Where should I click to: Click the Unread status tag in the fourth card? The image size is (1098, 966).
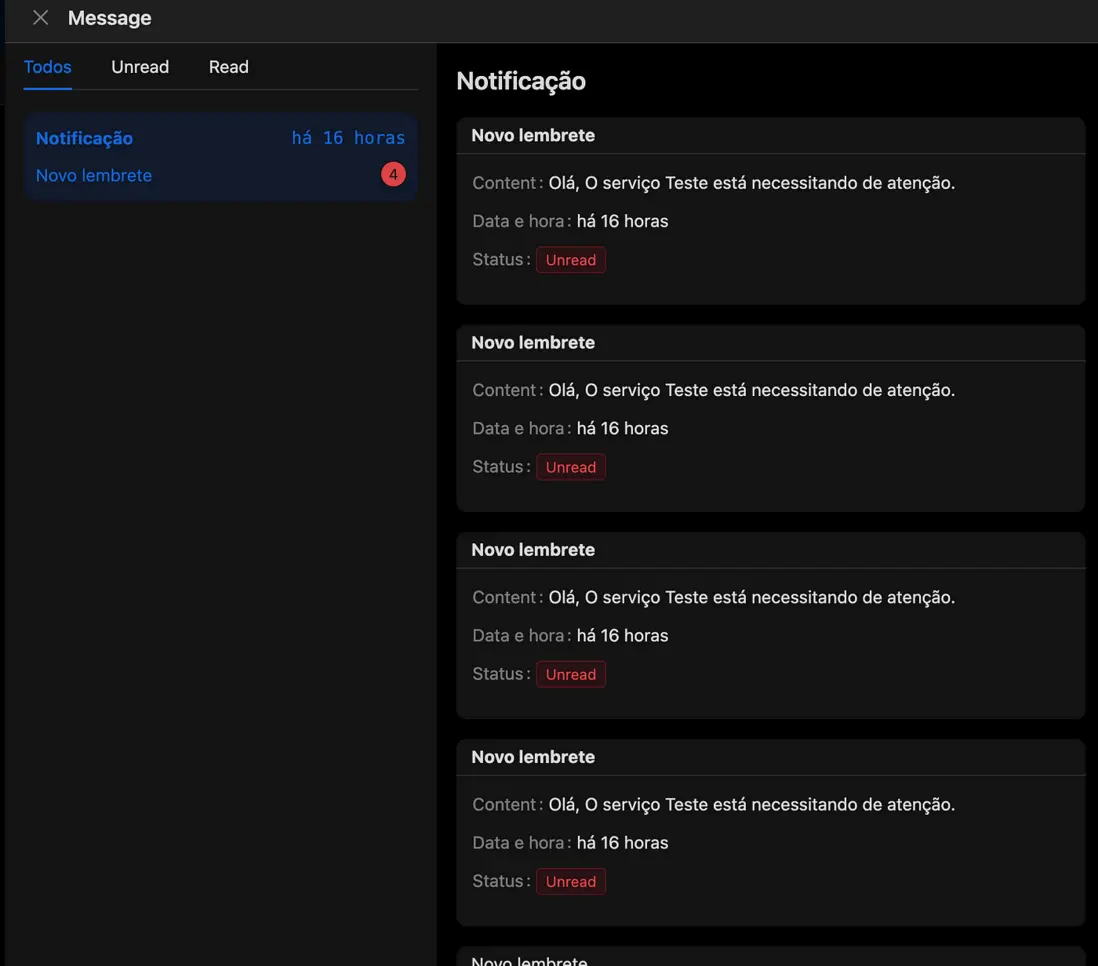(571, 881)
